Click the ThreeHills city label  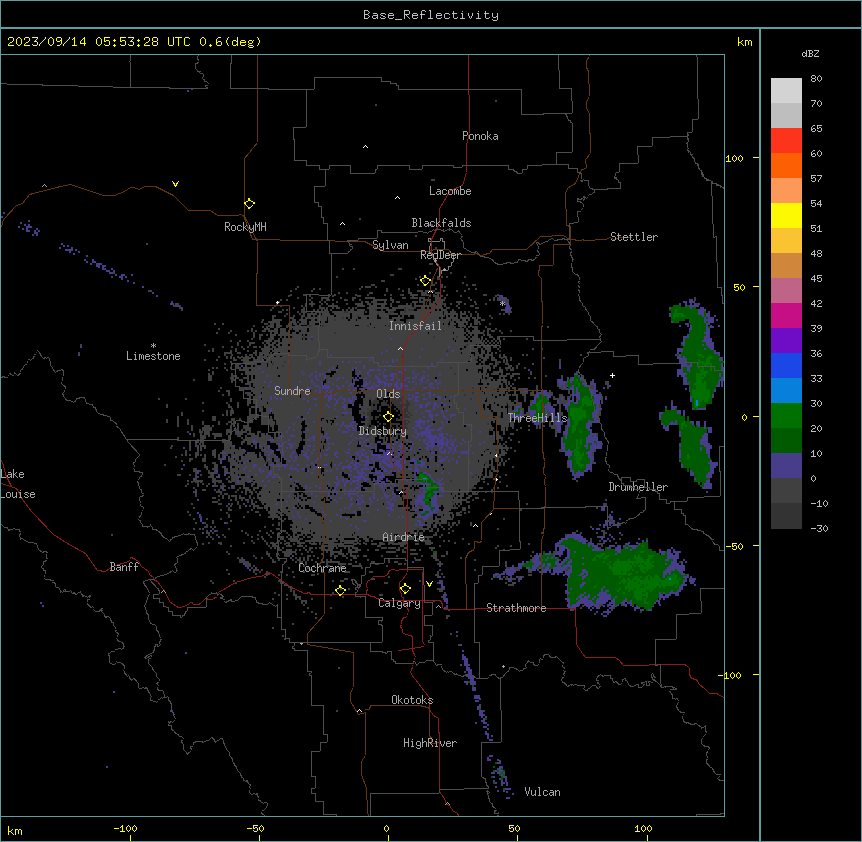537,418
